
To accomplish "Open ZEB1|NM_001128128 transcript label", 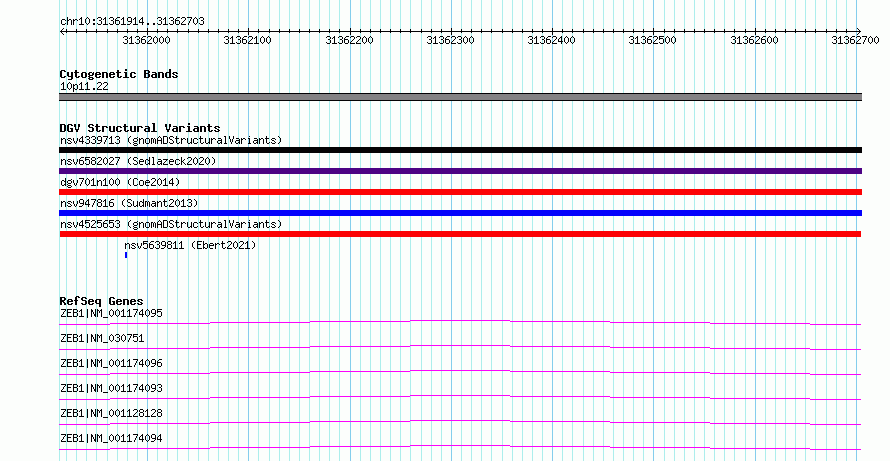I will (x=111, y=413).
